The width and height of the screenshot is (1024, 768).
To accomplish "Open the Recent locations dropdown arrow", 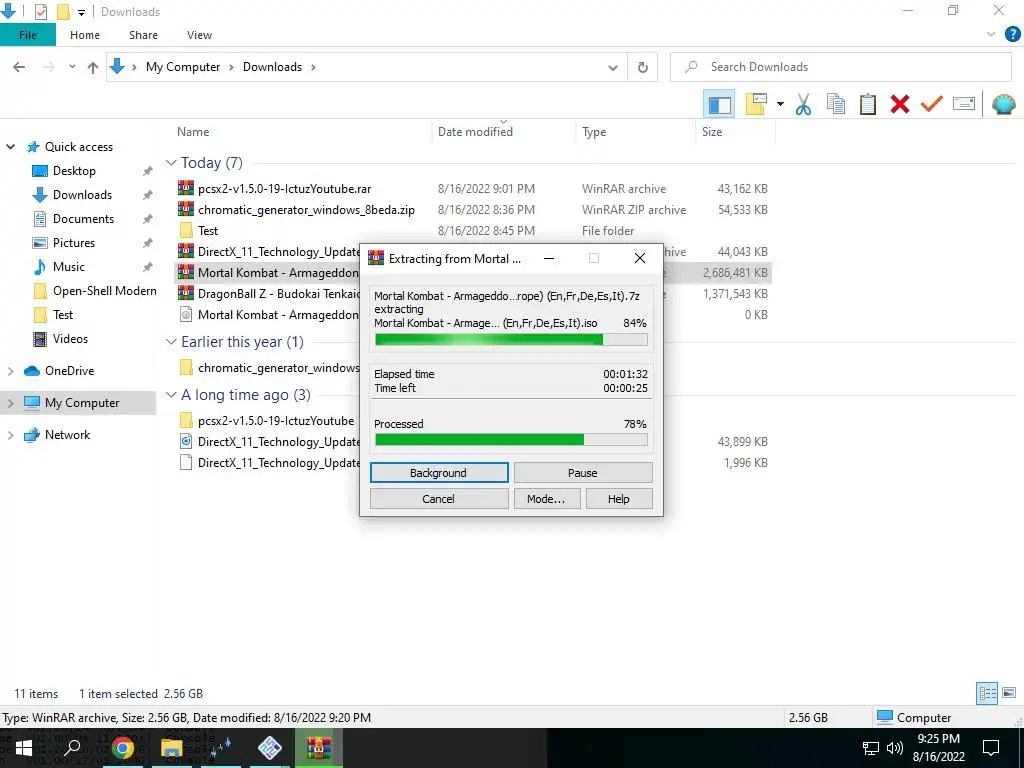I will click(x=72, y=67).
